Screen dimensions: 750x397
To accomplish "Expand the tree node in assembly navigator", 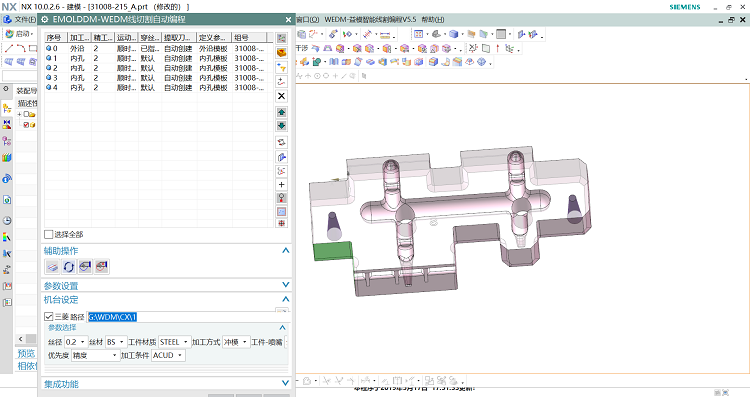I will [x=20, y=114].
